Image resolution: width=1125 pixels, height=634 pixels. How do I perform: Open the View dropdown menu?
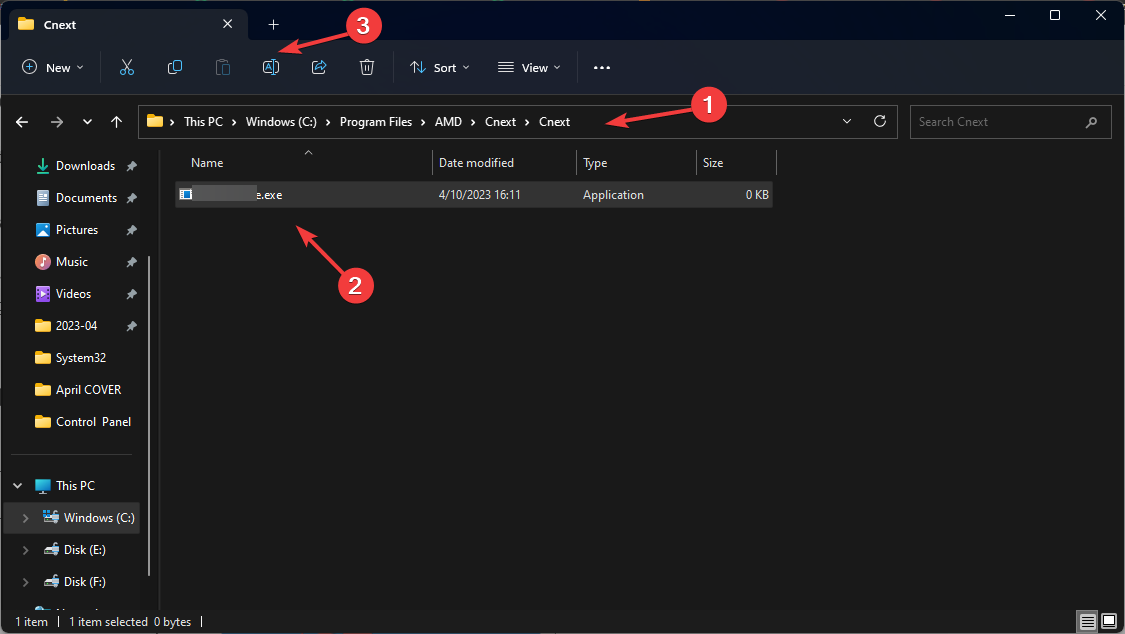[x=529, y=67]
